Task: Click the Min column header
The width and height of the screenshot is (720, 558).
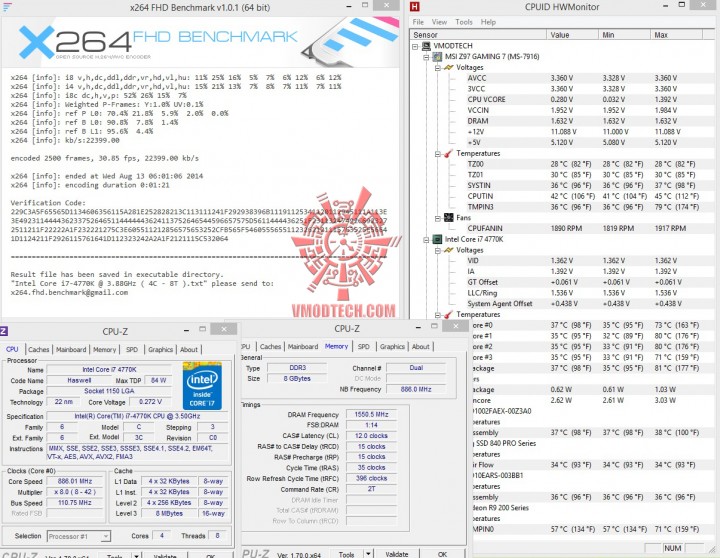Action: tap(624, 35)
